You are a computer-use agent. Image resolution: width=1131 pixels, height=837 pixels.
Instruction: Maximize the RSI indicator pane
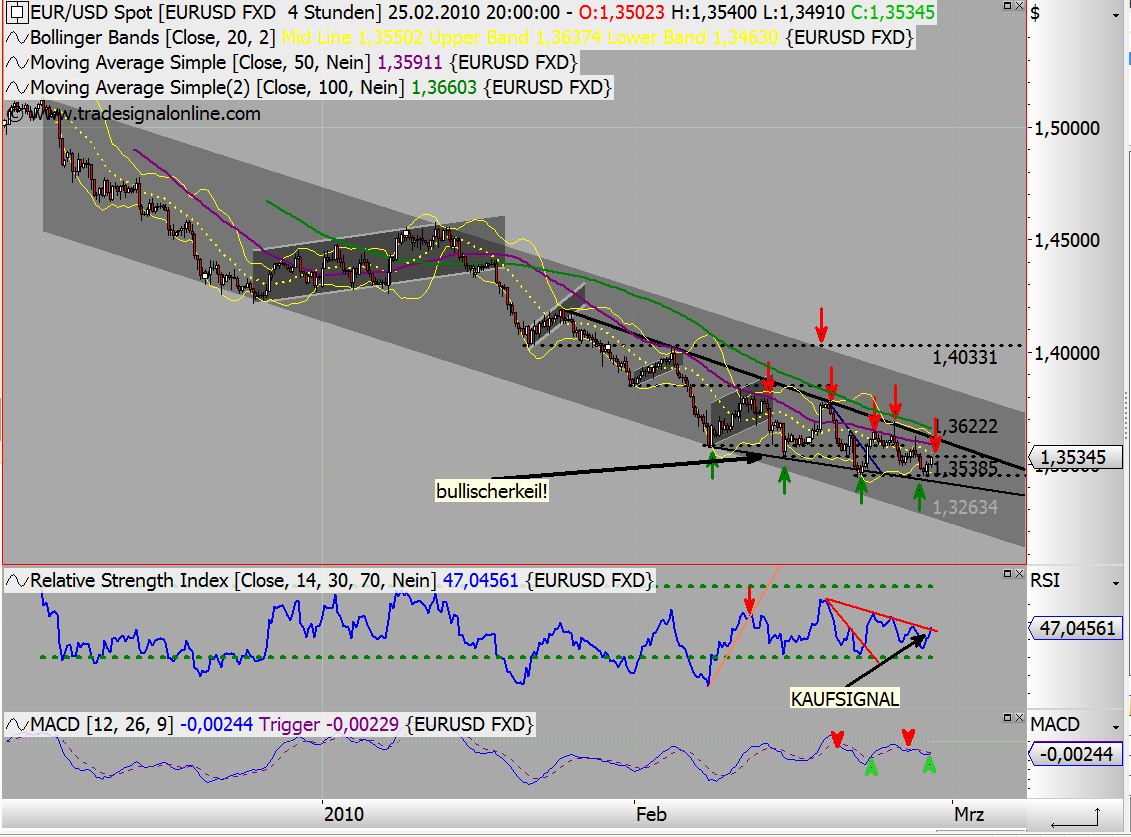click(x=1008, y=574)
